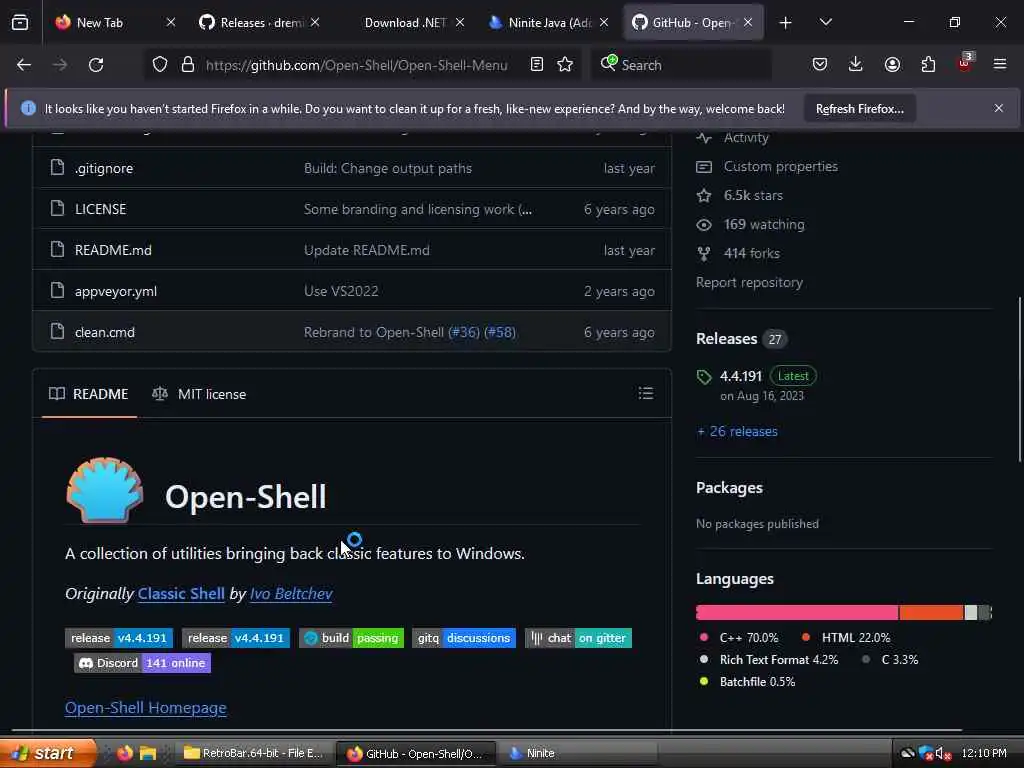Click the pink C++ language bar segment
The image size is (1024, 768).
(797, 613)
